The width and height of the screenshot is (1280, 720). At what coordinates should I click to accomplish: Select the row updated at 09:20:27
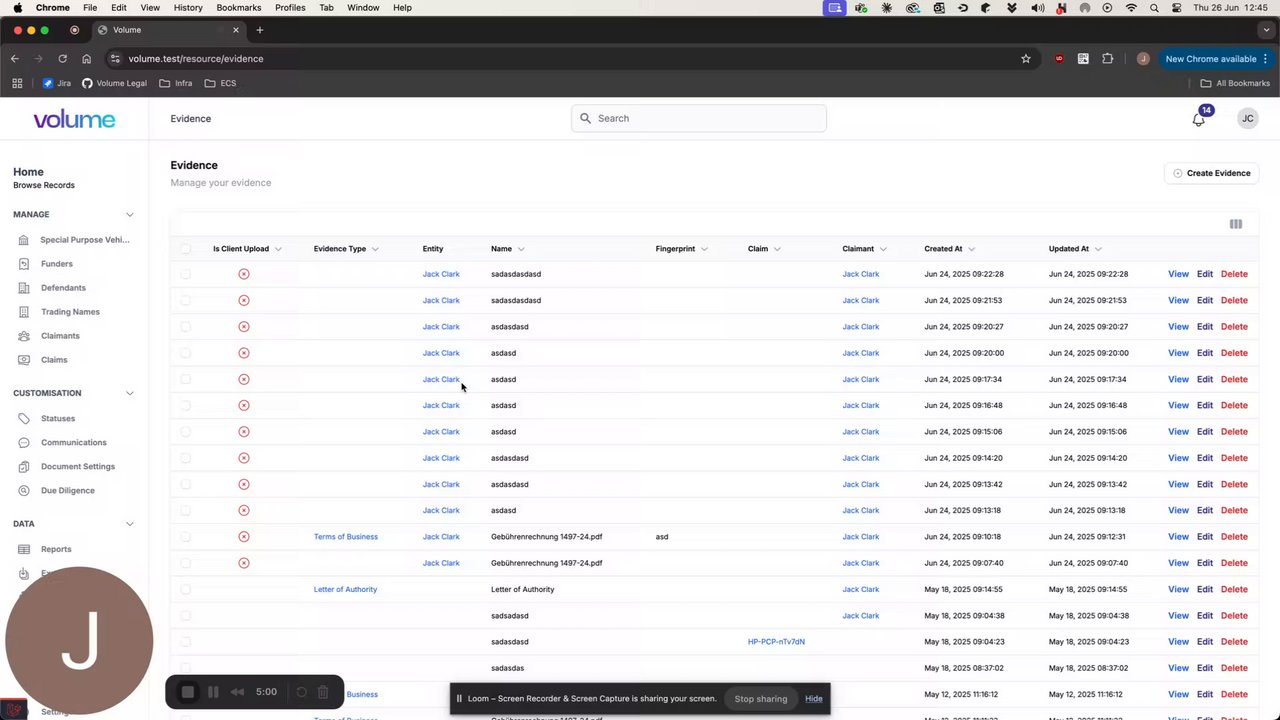tap(185, 327)
